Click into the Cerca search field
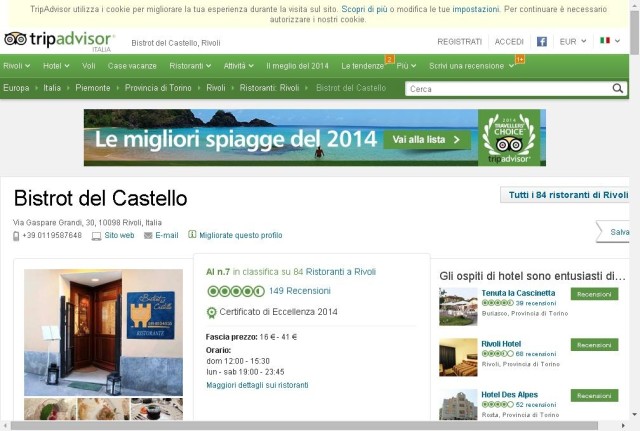The height and width of the screenshot is (431, 640). pyautogui.click(x=508, y=89)
